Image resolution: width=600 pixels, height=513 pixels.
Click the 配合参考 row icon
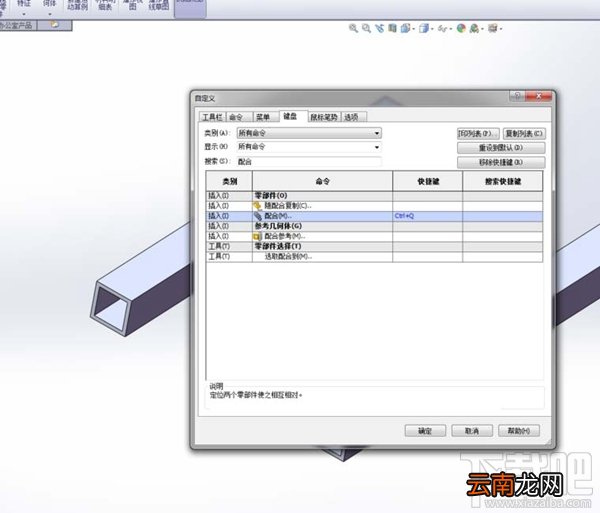258,237
